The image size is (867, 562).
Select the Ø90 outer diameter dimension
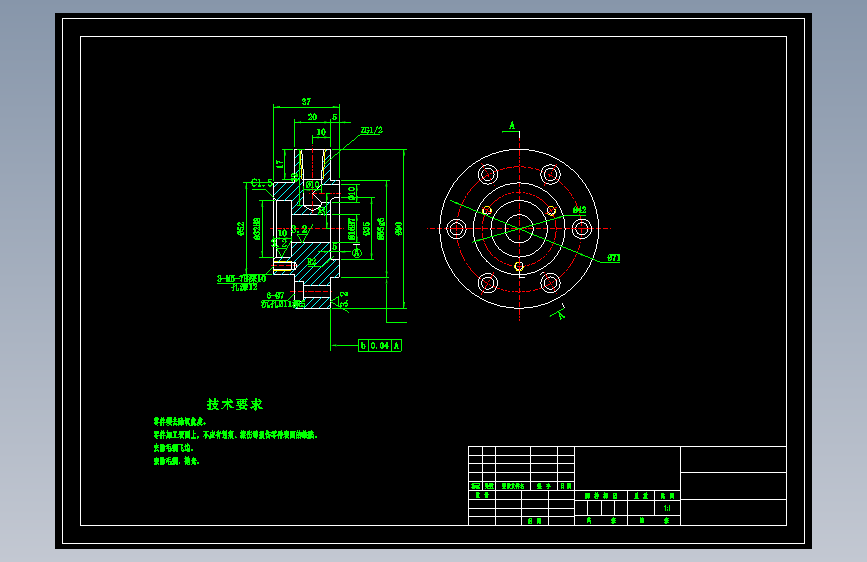point(399,229)
